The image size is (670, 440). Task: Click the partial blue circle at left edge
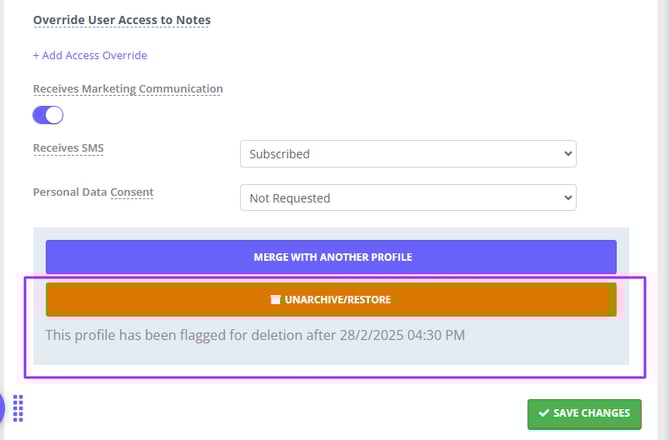click(x=2, y=408)
